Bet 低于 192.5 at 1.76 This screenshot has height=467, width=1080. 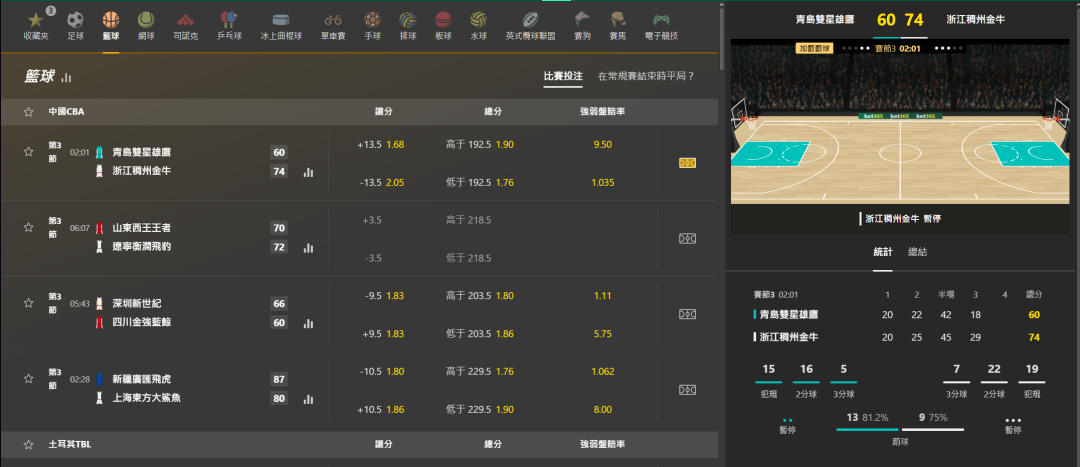pyautogui.click(x=480, y=183)
